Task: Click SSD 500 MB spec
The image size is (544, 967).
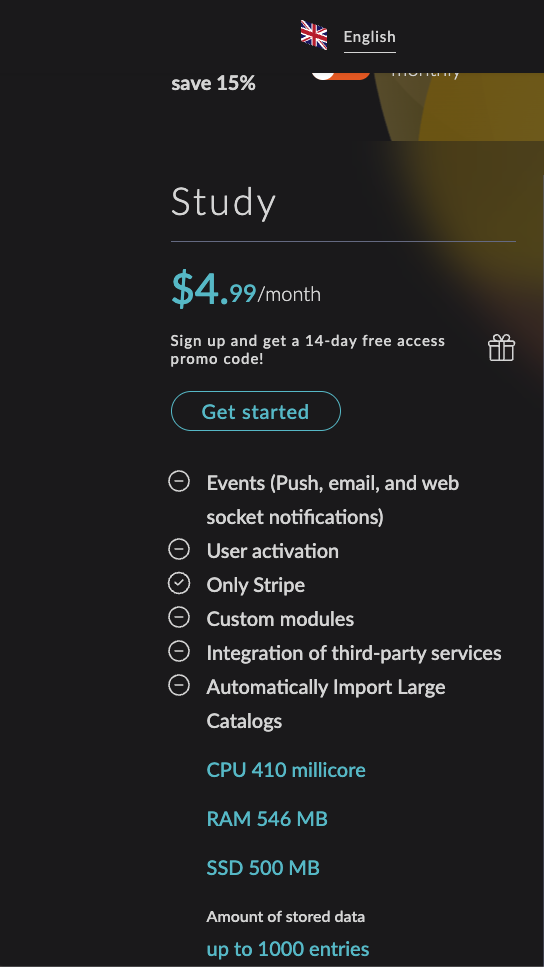Action: tap(263, 868)
